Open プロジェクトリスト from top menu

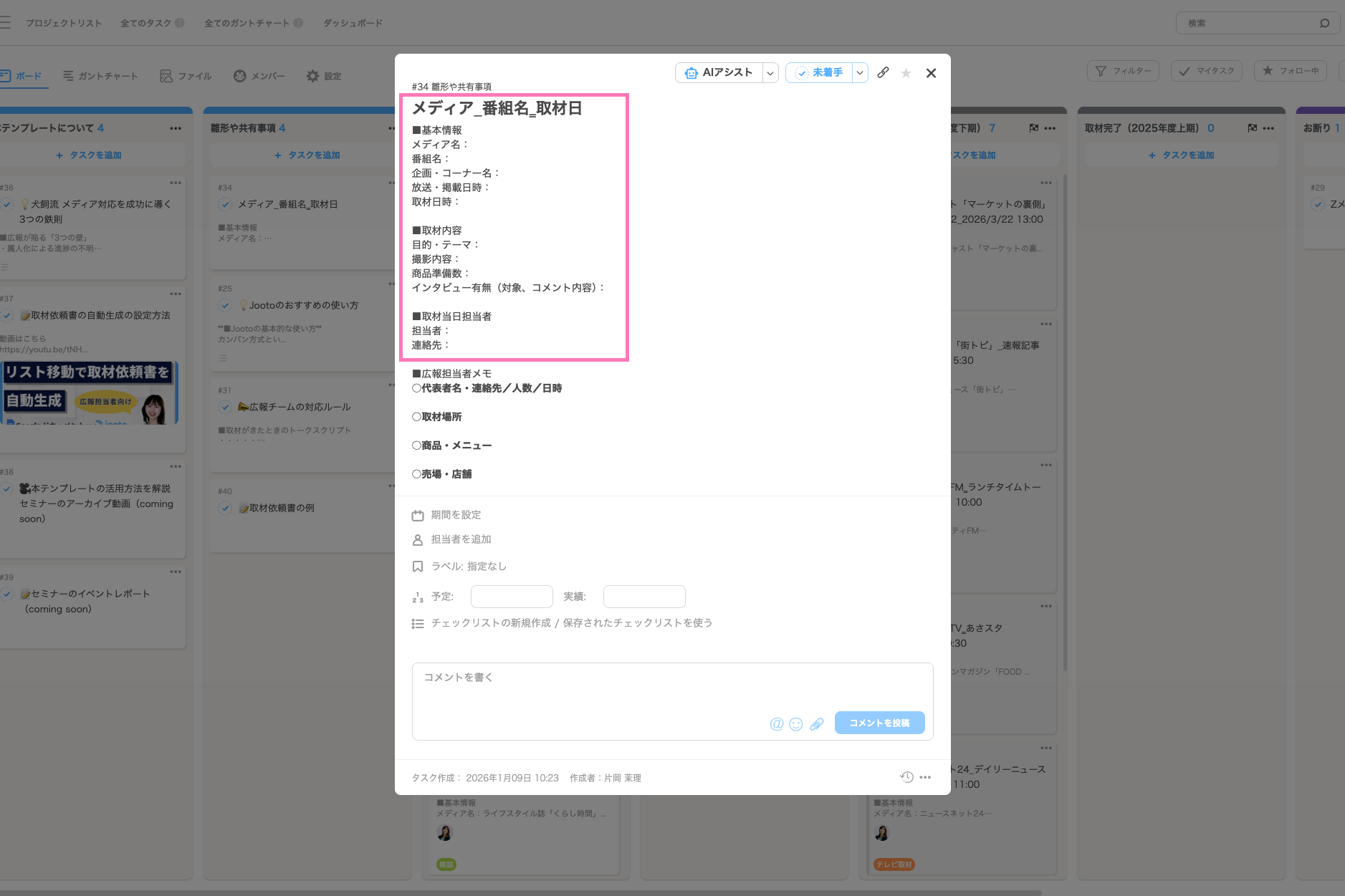[64, 22]
